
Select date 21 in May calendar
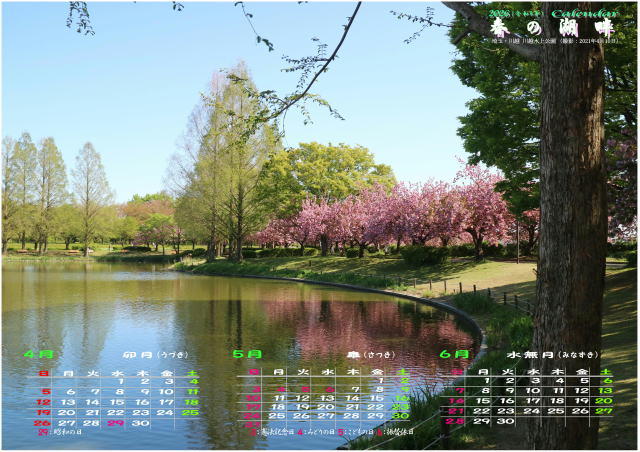(x=351, y=407)
